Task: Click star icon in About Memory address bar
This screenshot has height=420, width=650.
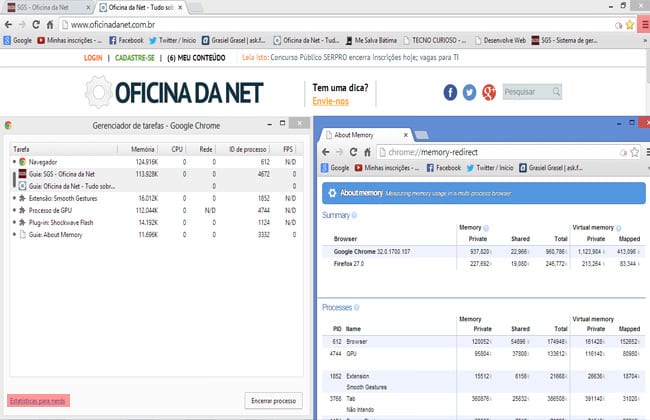Action: pyautogui.click(x=635, y=152)
